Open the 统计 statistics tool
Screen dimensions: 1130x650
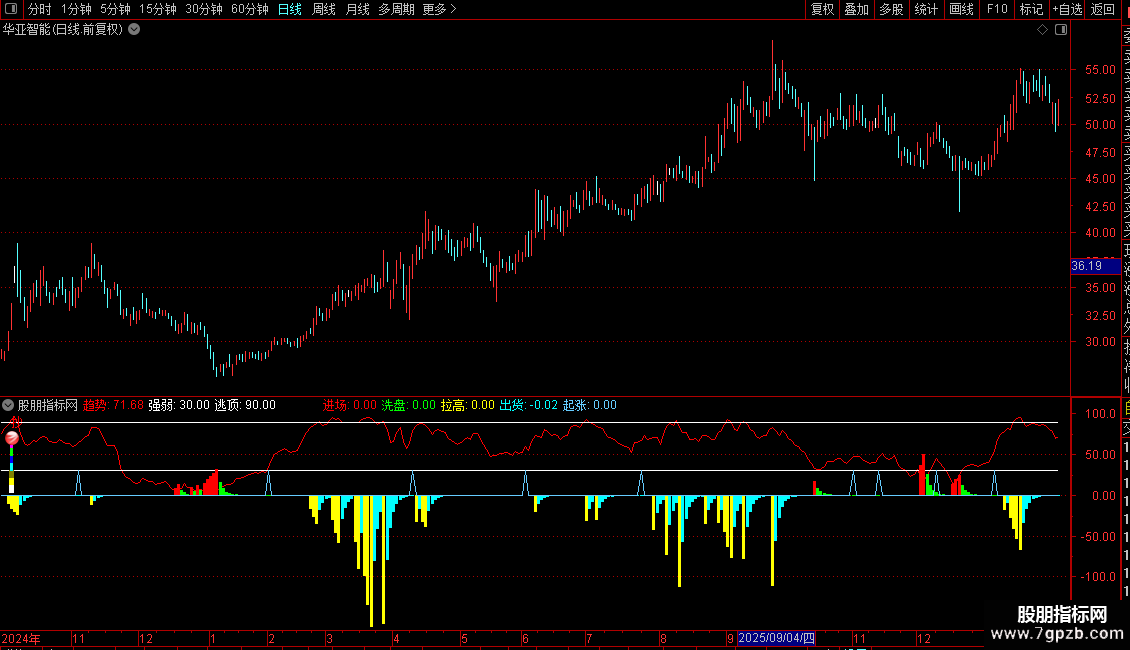tap(926, 9)
